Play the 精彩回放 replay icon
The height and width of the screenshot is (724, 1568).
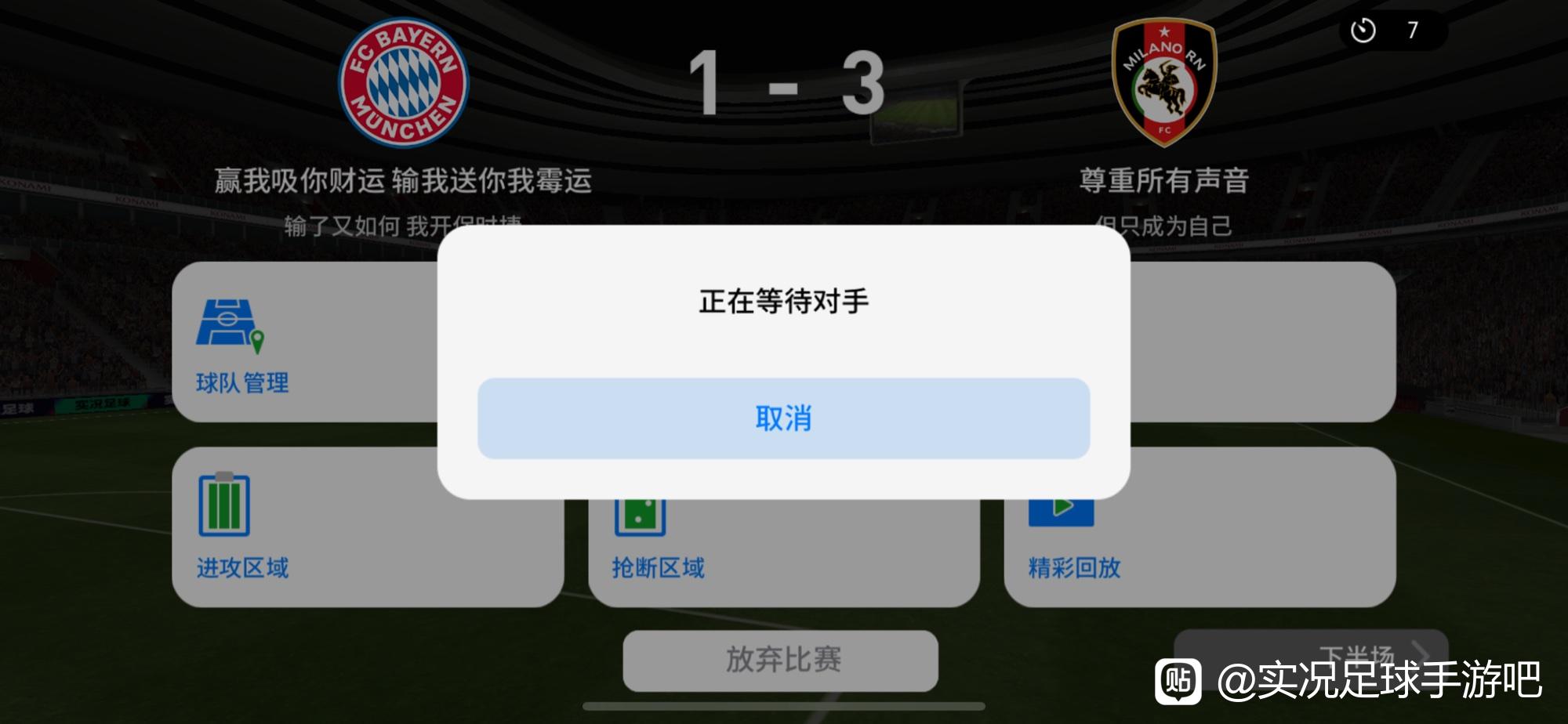(x=1061, y=512)
